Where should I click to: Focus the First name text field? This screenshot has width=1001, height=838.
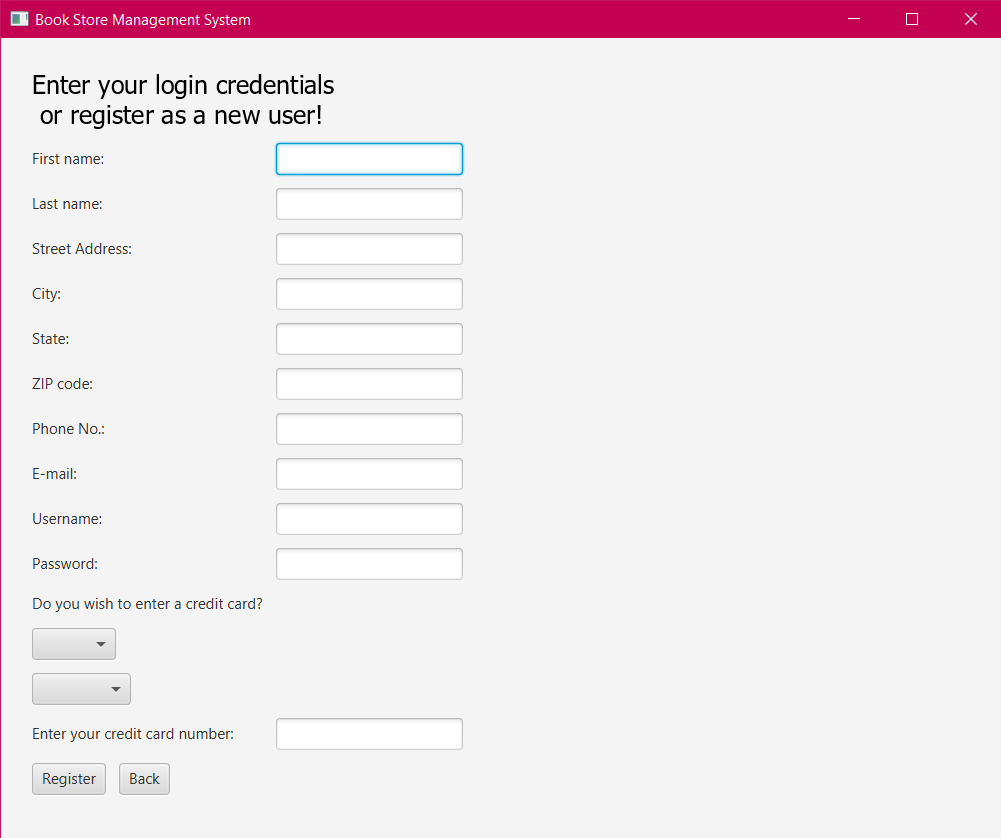pos(370,159)
